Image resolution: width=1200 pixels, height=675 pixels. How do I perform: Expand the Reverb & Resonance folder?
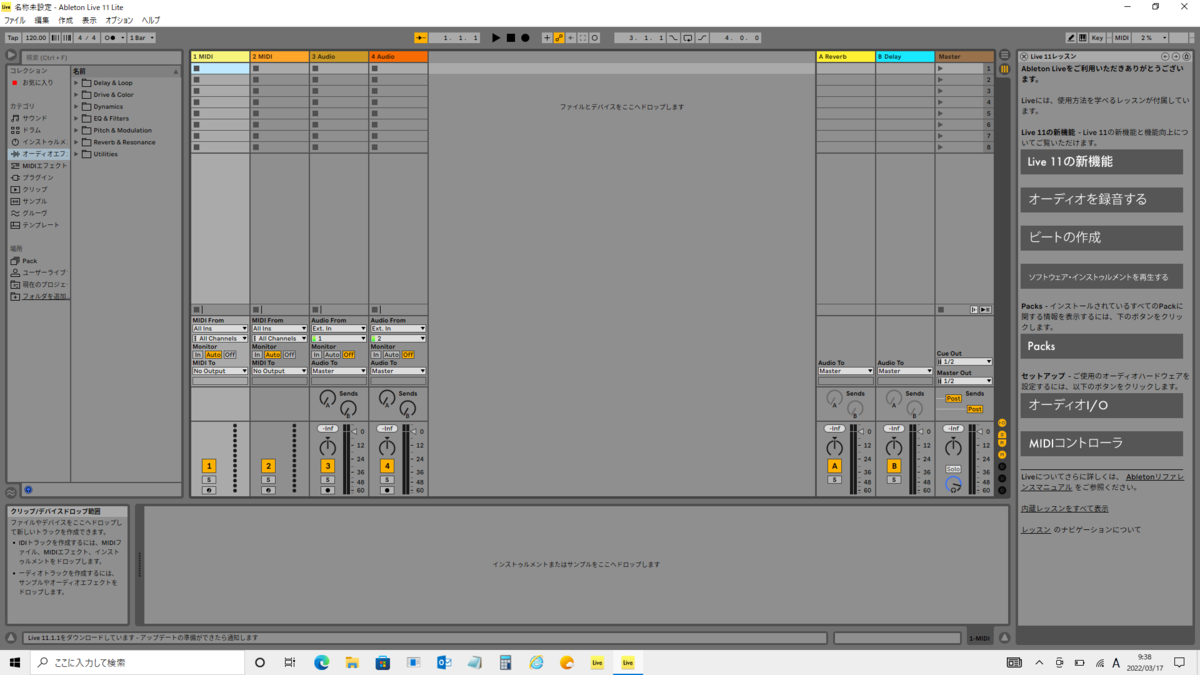click(75, 142)
